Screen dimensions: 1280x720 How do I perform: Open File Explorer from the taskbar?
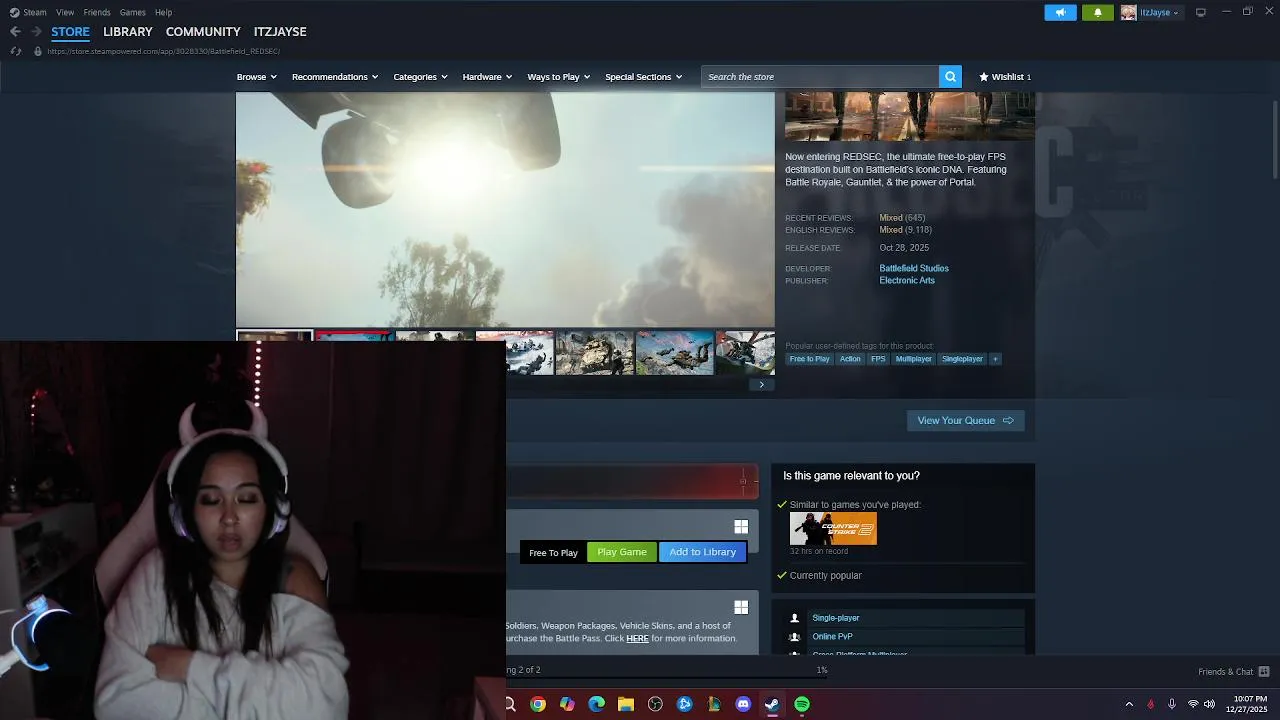tap(626, 704)
